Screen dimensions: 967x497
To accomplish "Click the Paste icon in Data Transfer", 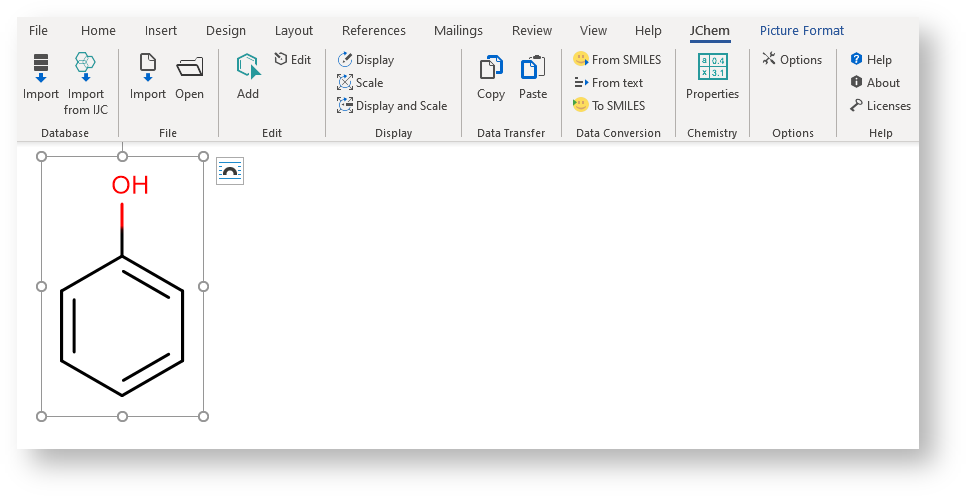I will [533, 68].
